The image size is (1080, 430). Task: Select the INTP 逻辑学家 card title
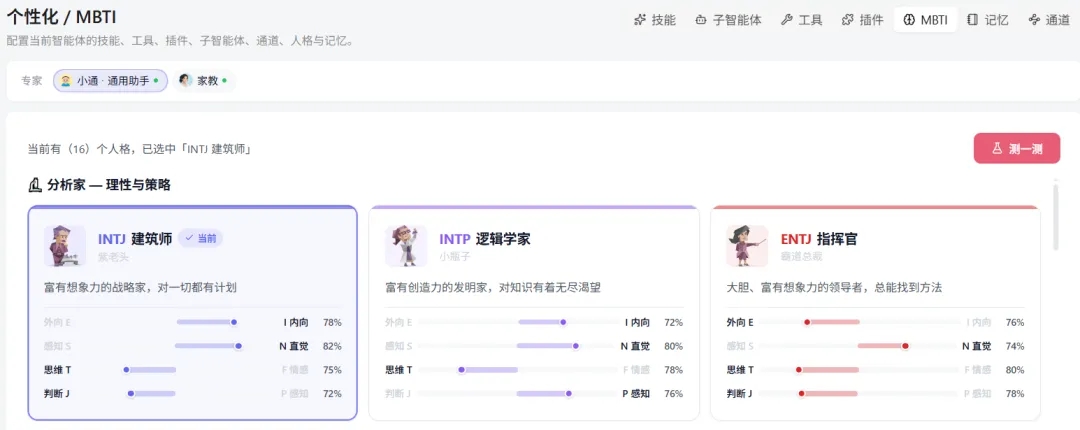coord(485,239)
